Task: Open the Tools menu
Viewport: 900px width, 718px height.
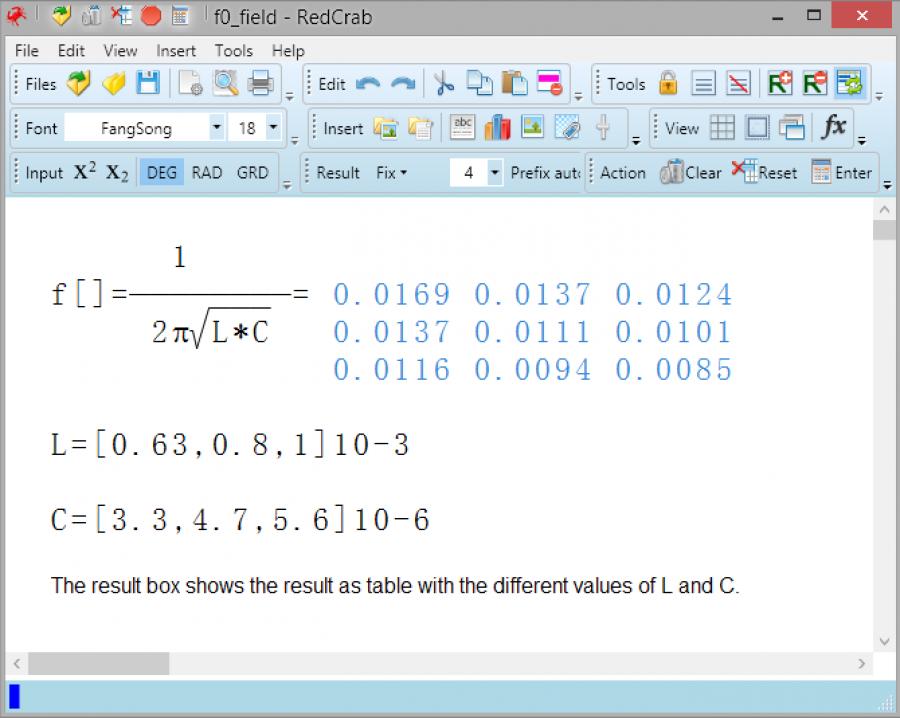Action: tap(234, 51)
